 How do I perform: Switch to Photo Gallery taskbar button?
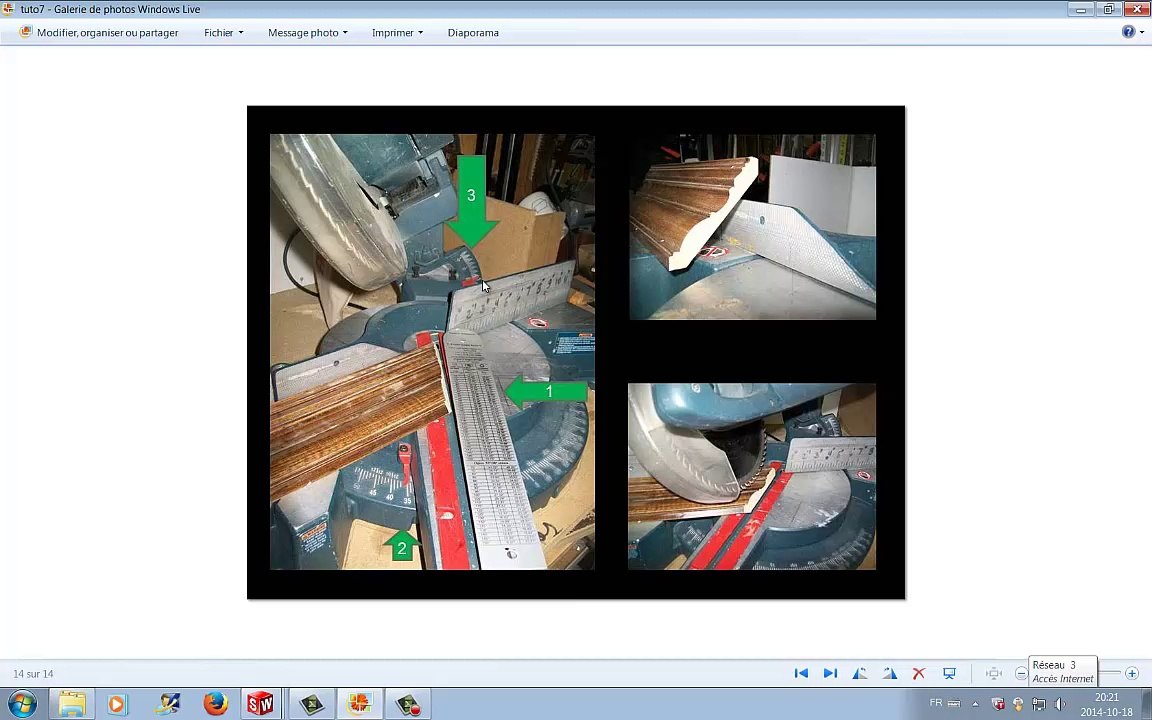tap(360, 704)
